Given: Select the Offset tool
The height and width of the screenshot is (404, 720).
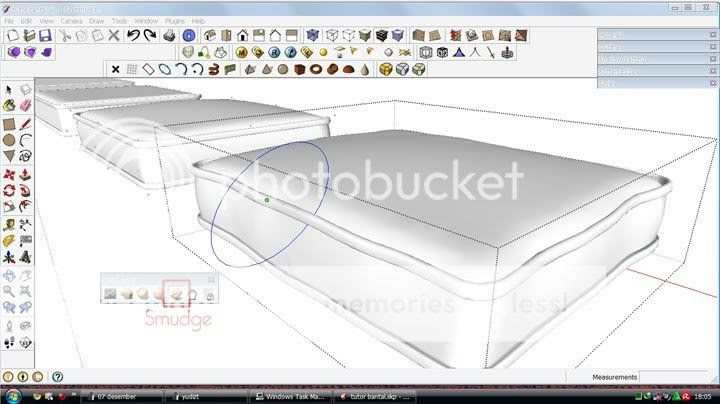Looking at the screenshot, I should (25, 206).
